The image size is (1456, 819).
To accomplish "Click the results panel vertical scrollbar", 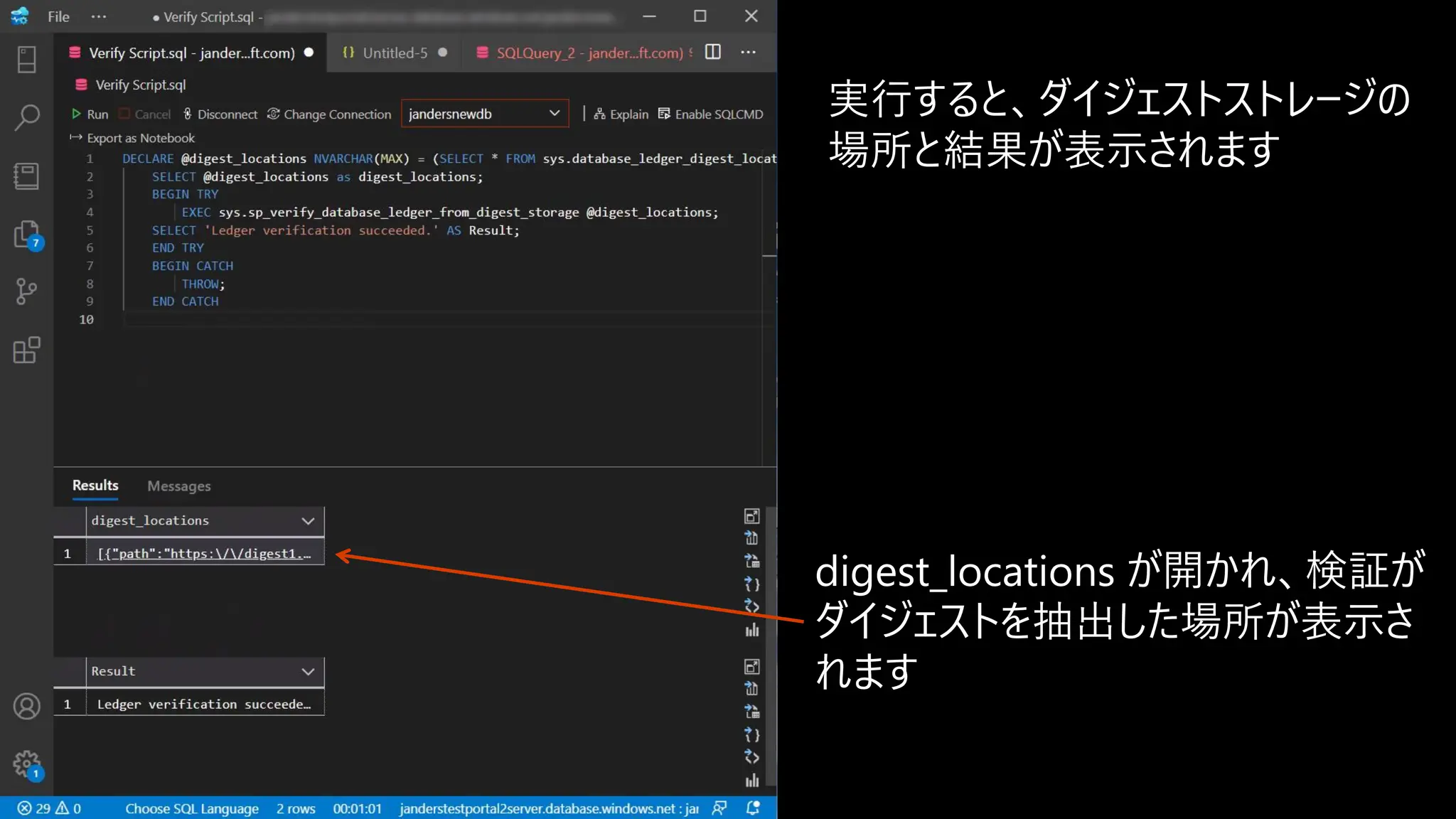I will click(x=771, y=646).
